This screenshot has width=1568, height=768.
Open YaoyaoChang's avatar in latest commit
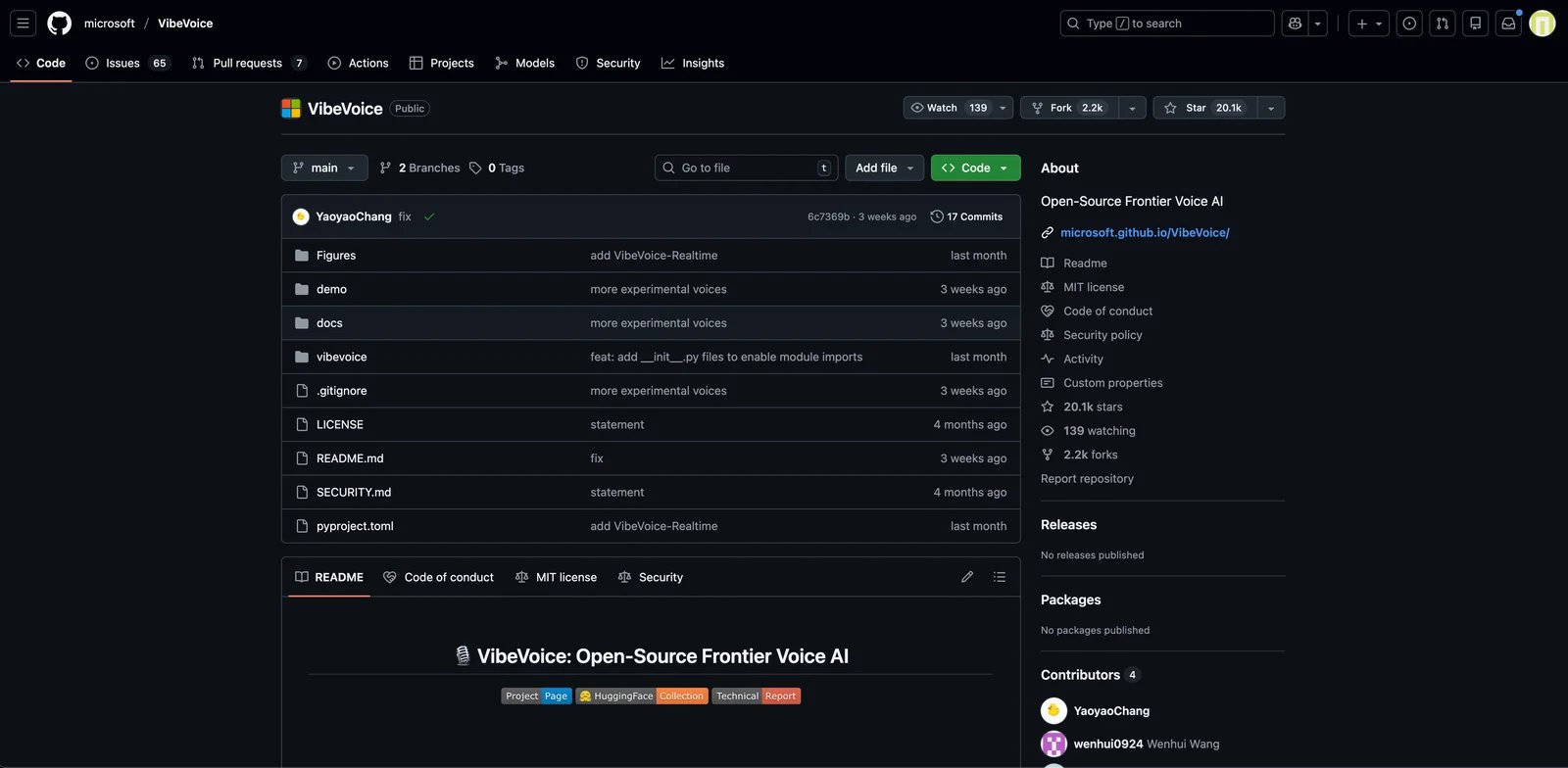click(x=301, y=216)
